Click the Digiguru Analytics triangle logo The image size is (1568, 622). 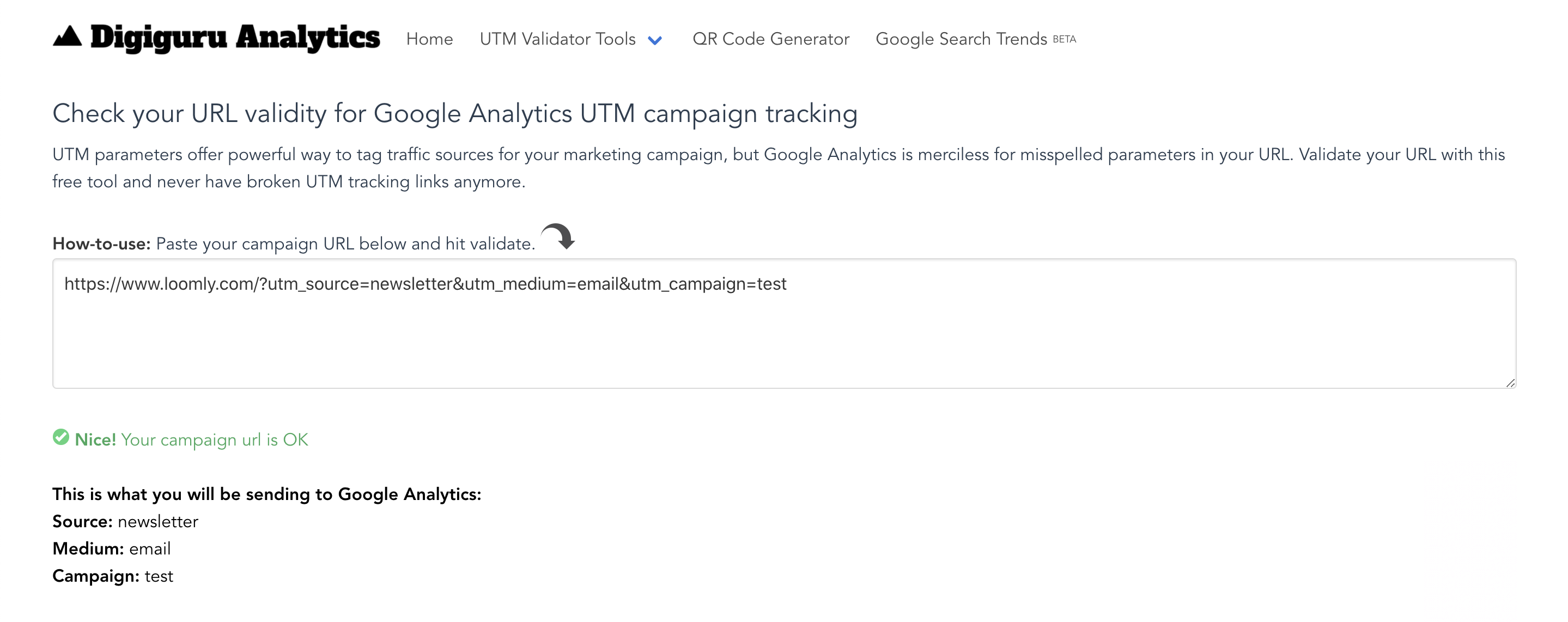(68, 38)
